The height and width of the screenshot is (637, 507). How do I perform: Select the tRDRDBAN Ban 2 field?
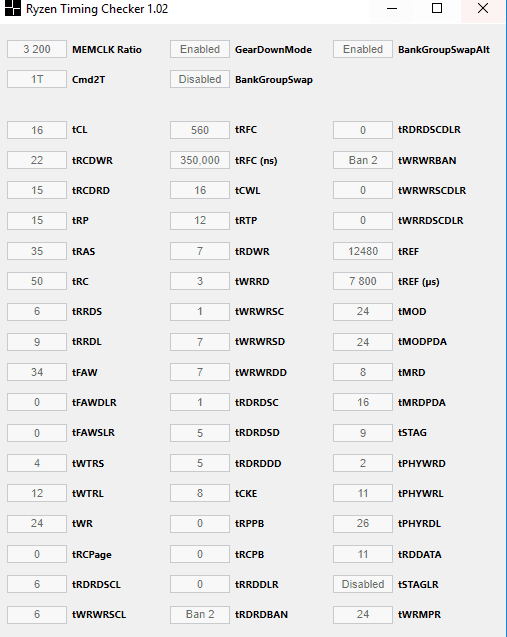(200, 614)
